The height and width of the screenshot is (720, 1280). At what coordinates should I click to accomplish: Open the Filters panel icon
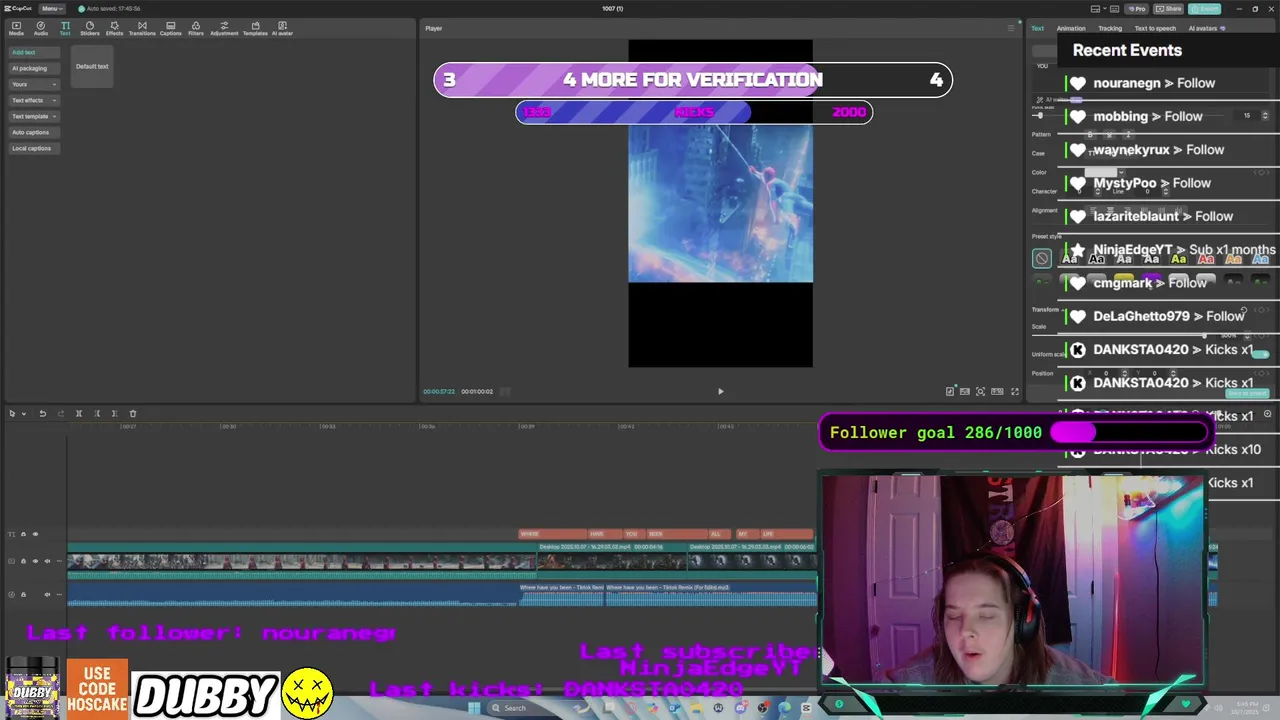tap(196, 28)
